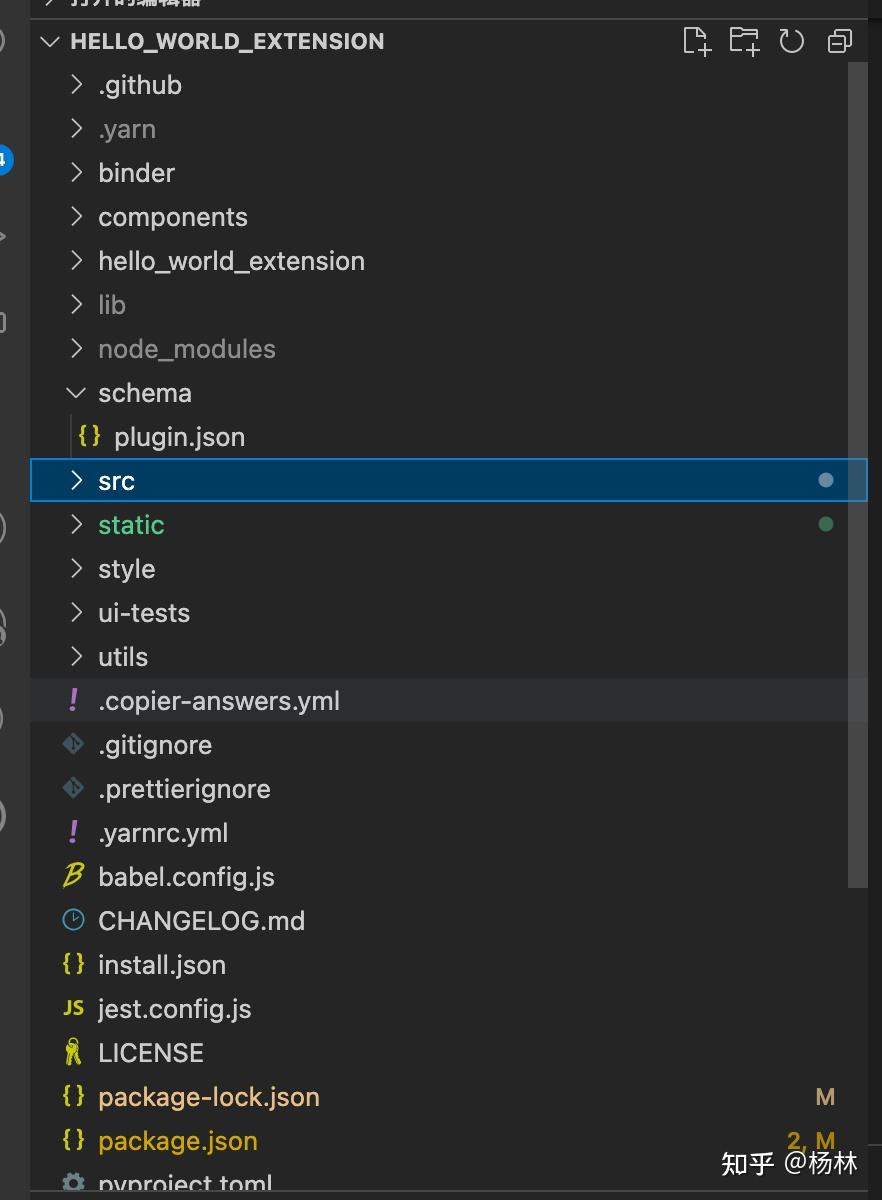
Task: Click the warning icon beside .yarnrc.yml
Action: 72,831
